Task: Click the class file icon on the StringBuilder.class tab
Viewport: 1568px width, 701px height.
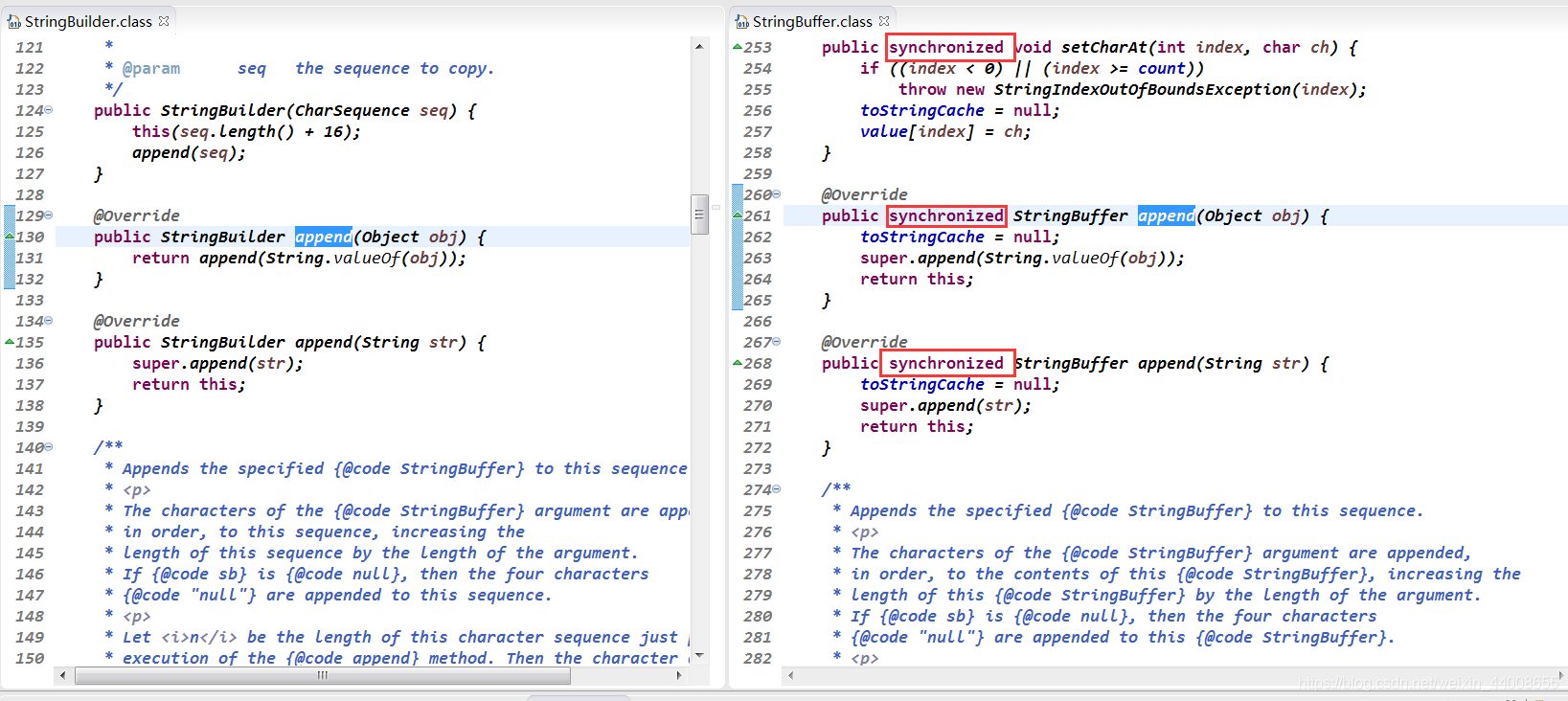Action: click(x=14, y=21)
